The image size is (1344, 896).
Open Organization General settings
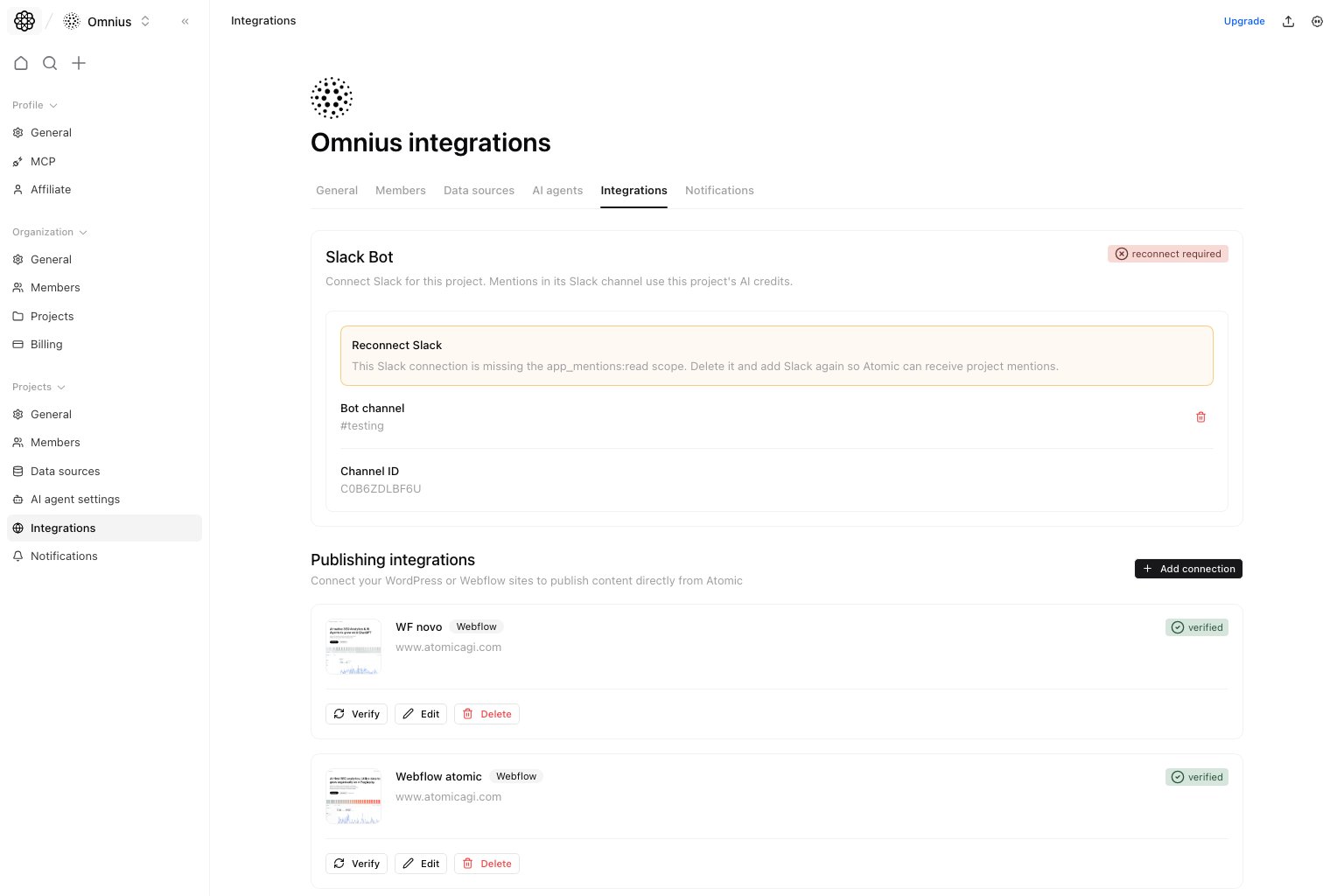click(104, 260)
